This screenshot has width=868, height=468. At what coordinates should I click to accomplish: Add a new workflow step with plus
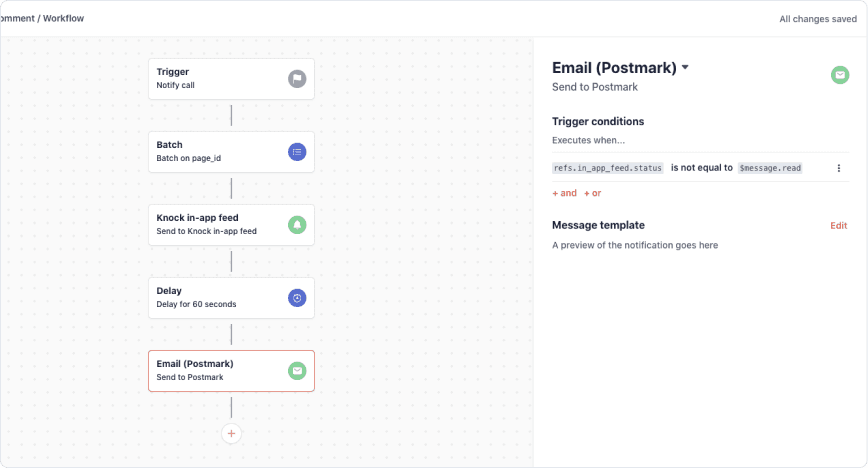pyautogui.click(x=231, y=433)
